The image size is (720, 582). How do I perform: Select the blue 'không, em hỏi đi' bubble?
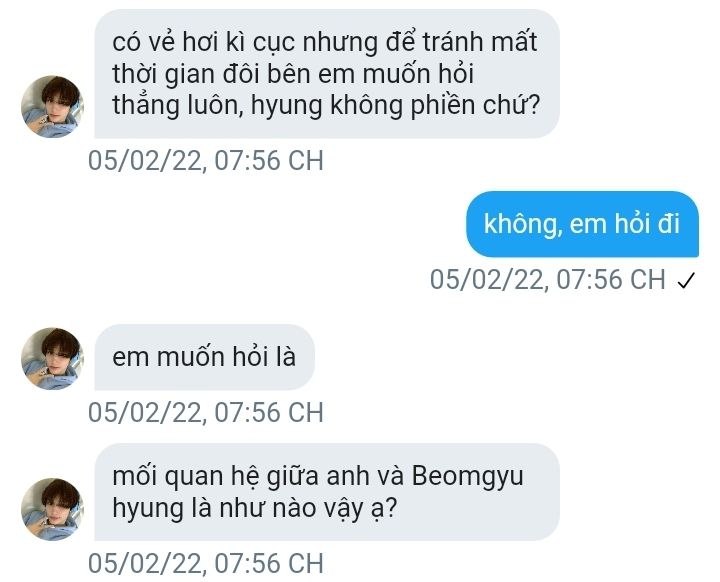[582, 224]
